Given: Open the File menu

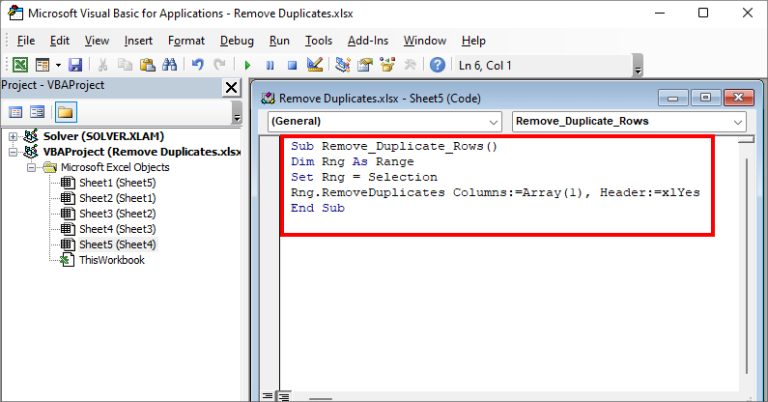Looking at the screenshot, I should click(25, 41).
